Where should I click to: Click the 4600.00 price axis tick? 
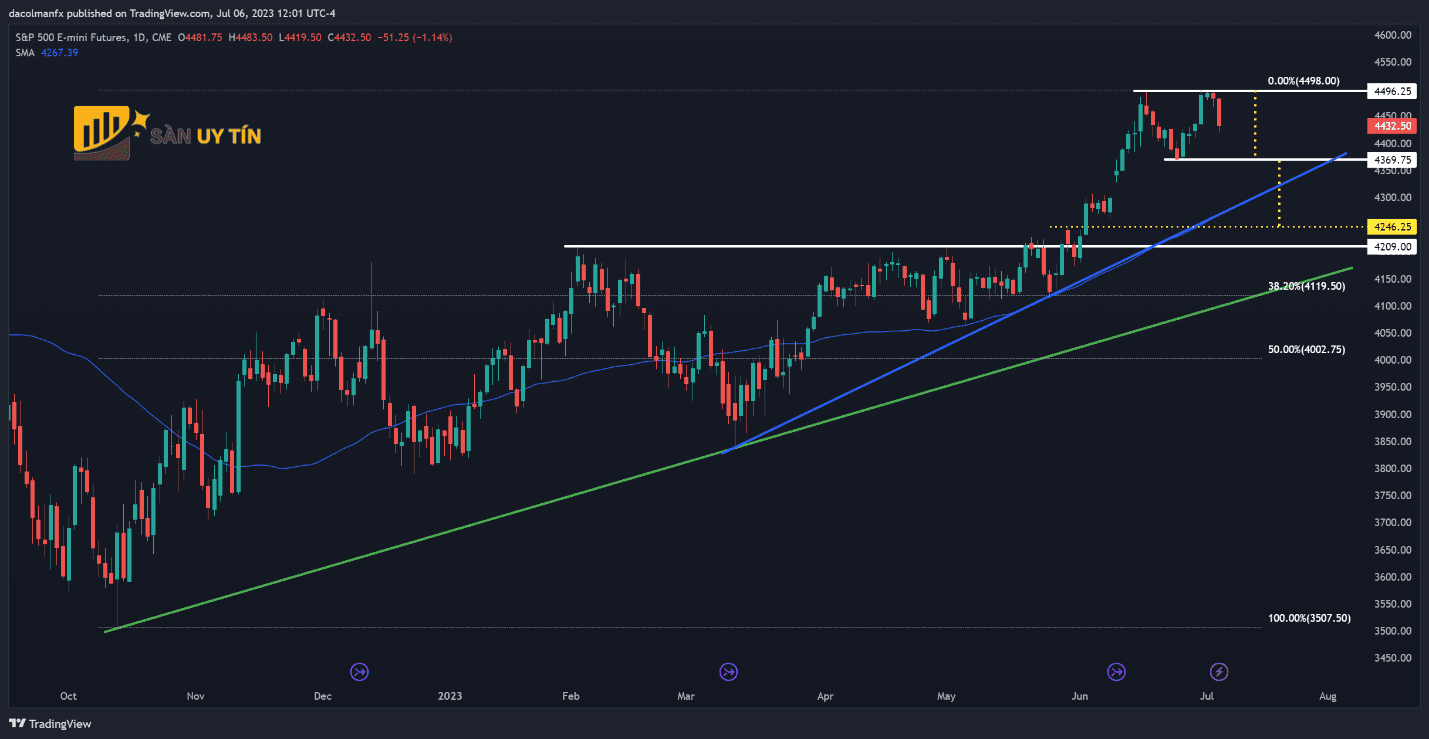1393,35
